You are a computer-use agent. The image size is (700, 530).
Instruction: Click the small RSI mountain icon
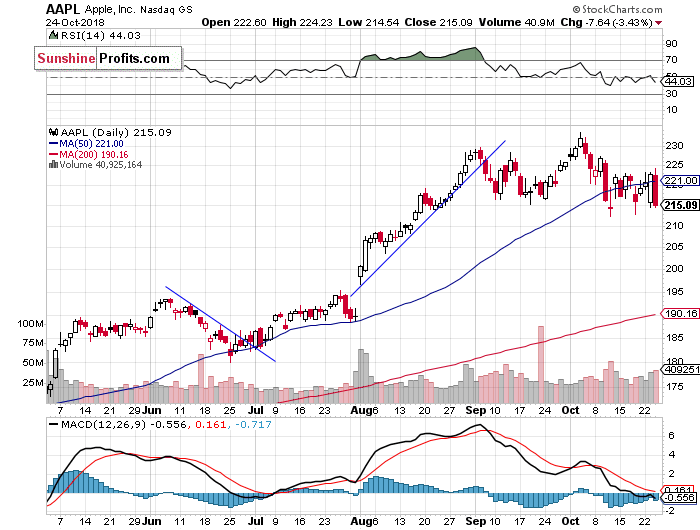54,35
